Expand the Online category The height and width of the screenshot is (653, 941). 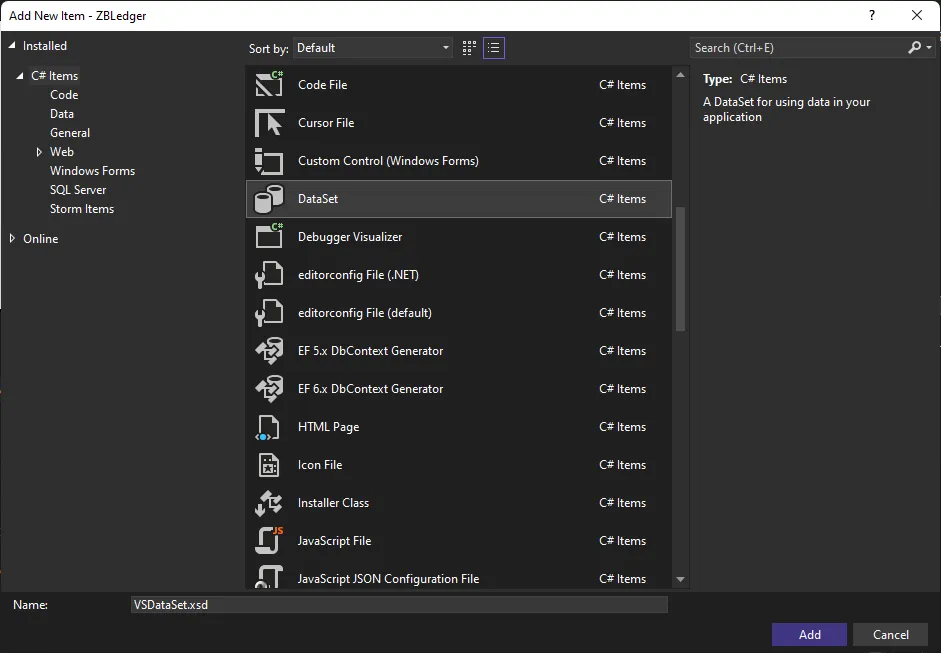pos(13,238)
